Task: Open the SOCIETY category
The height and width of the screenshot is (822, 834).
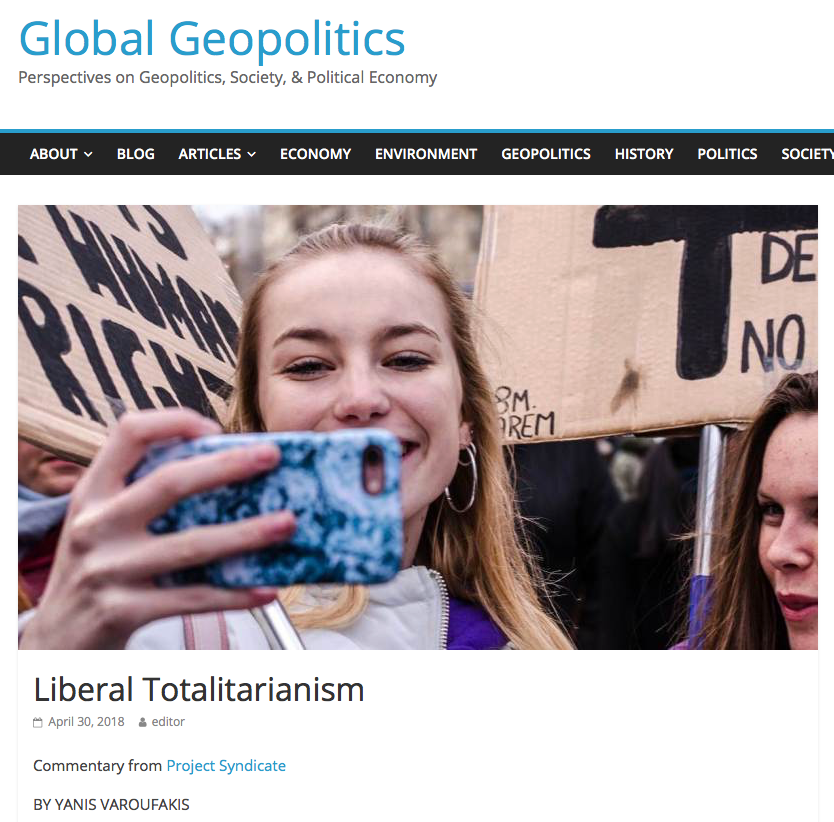Action: point(807,154)
